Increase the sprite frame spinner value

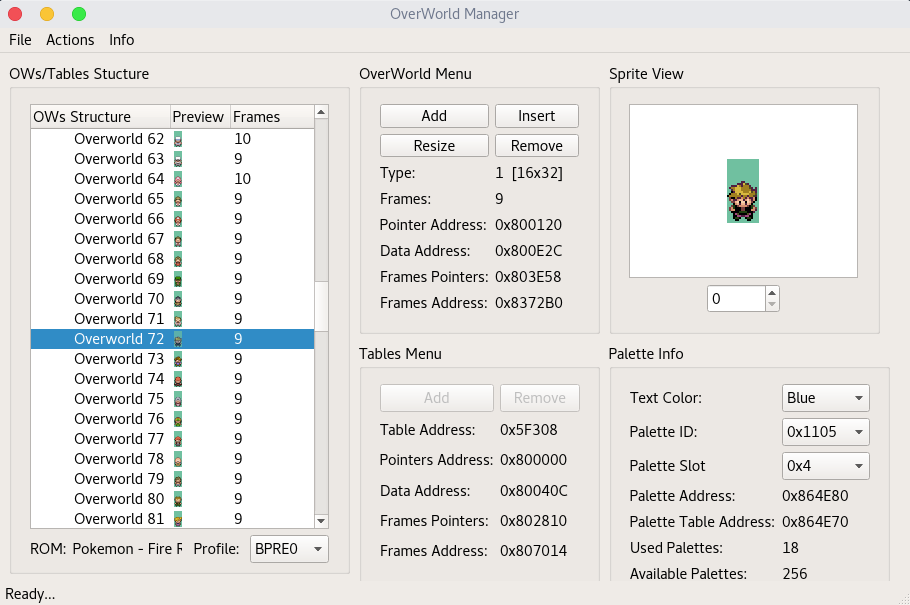point(772,293)
